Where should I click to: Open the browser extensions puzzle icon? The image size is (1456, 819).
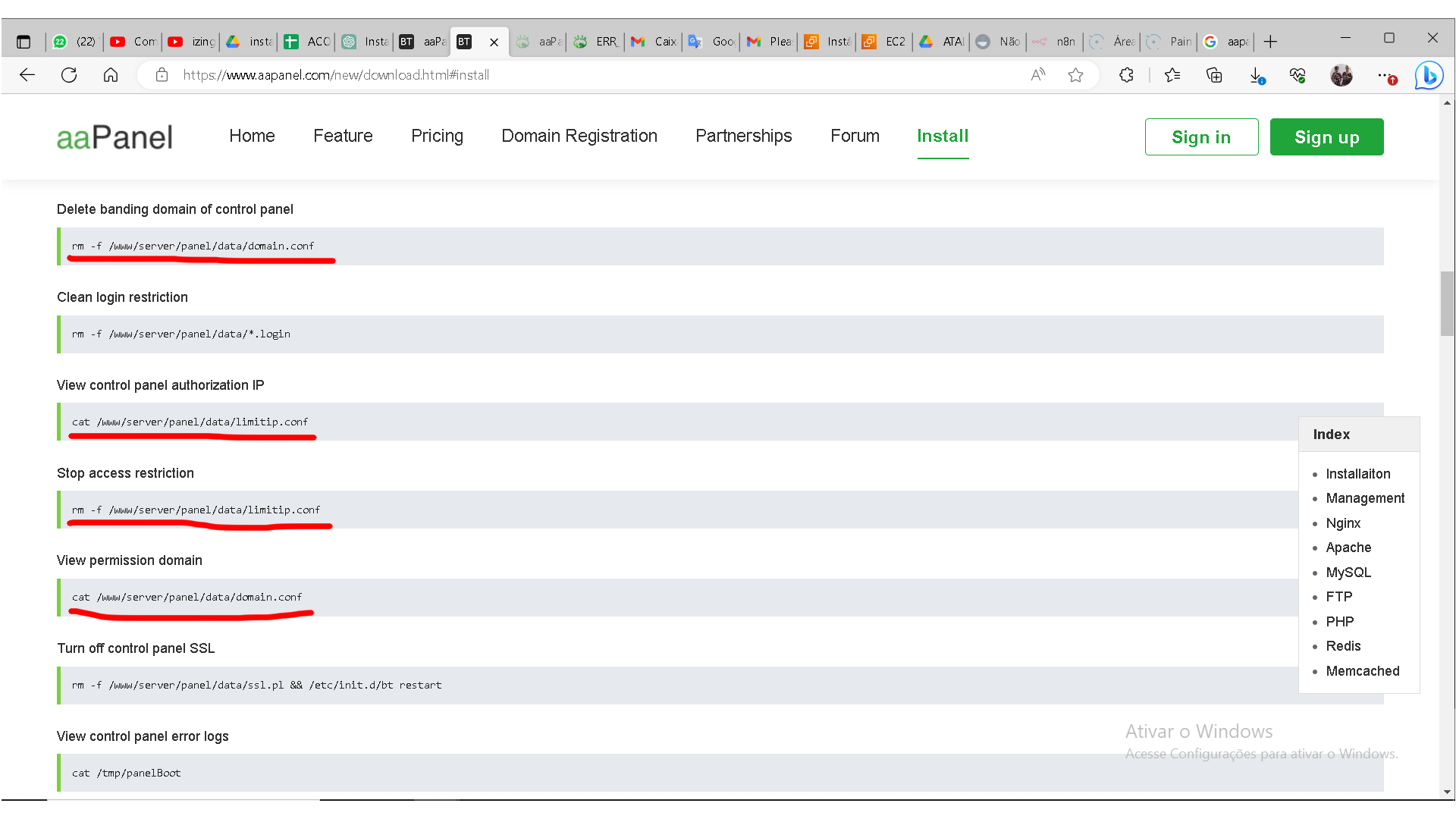pos(1127,75)
